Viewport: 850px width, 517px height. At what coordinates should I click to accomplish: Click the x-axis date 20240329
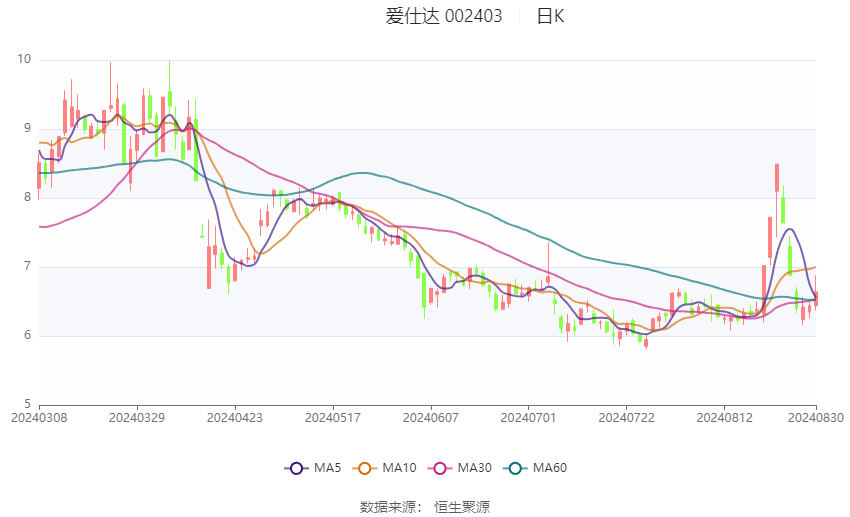point(137,418)
